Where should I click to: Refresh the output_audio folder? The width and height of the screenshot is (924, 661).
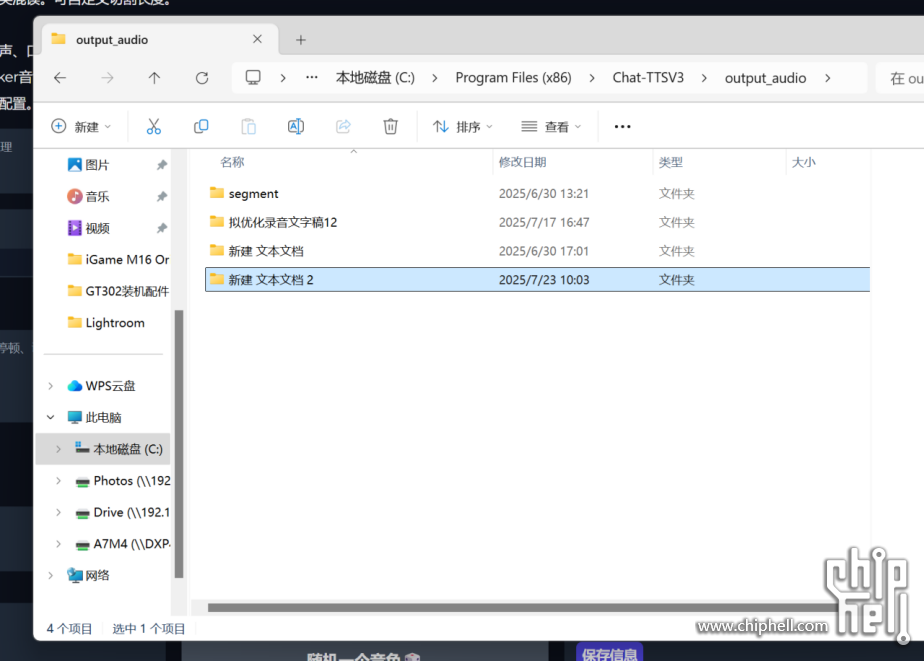202,78
